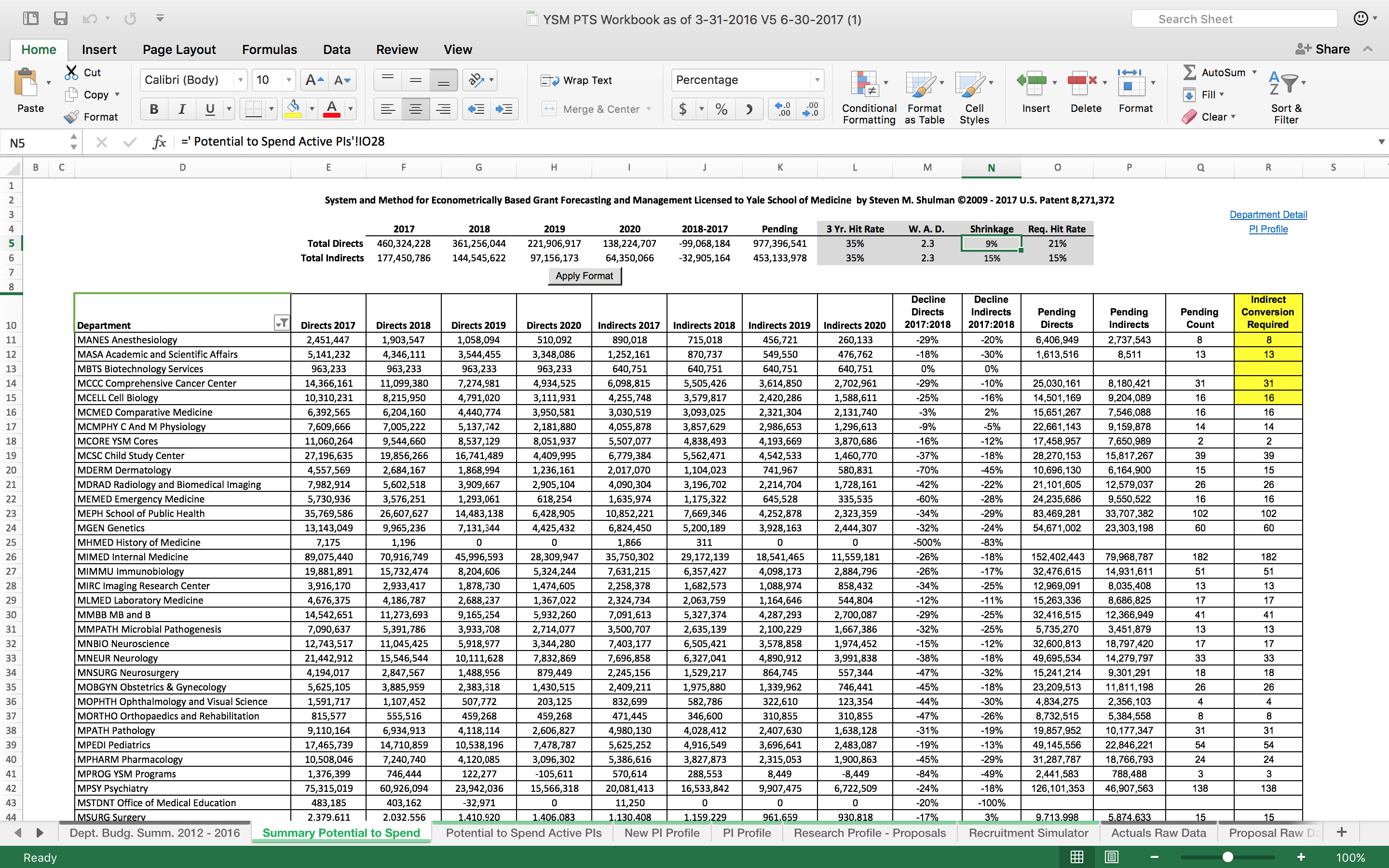Open the Percentage number format dropdown
The height and width of the screenshot is (868, 1389).
point(817,80)
